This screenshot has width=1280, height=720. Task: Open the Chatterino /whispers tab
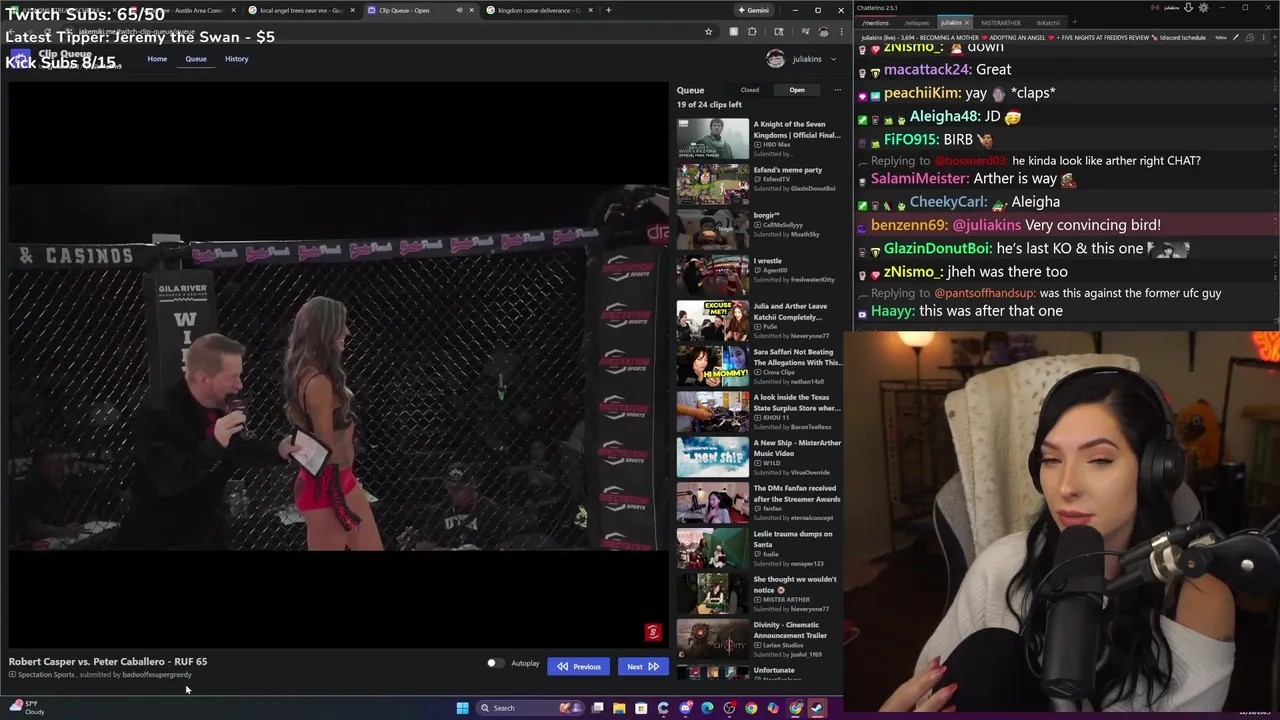pyautogui.click(x=917, y=22)
